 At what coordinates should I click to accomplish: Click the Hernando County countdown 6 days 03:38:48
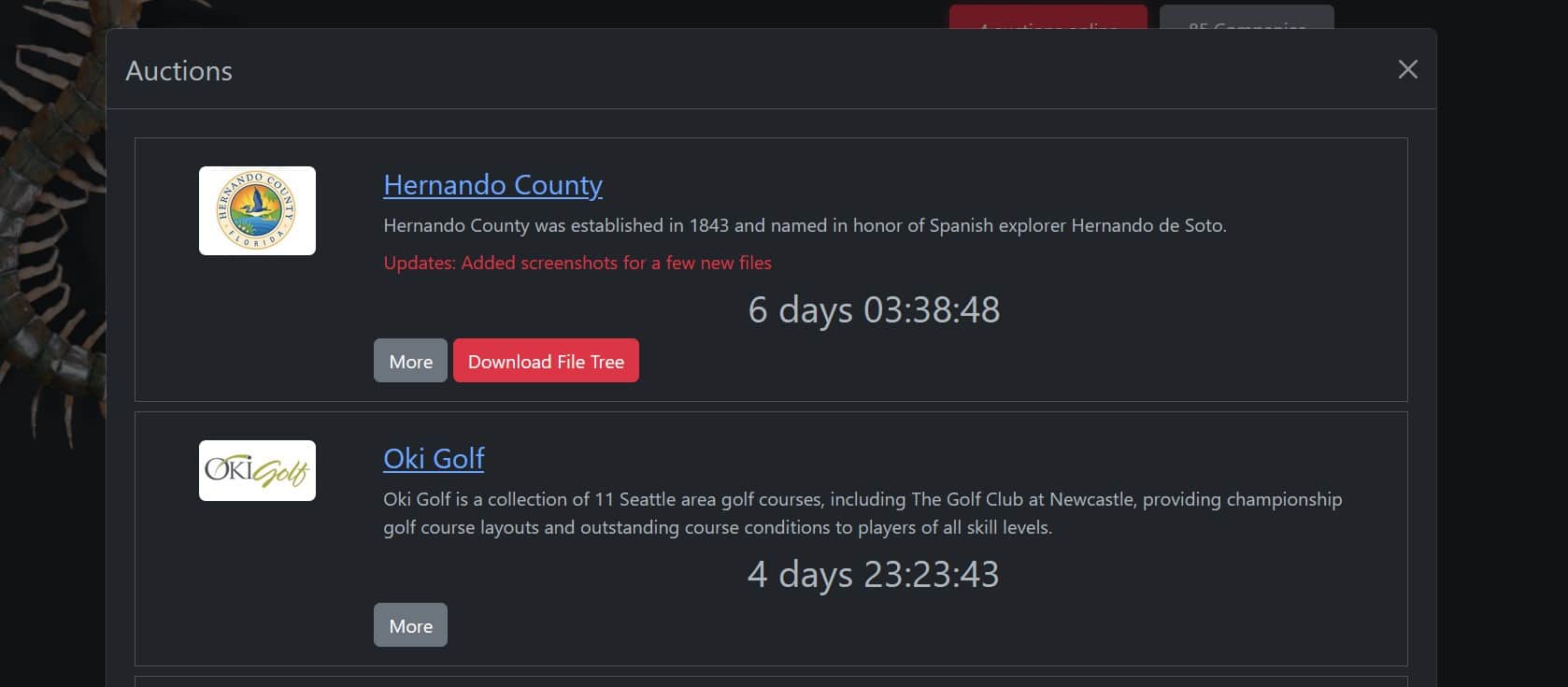tap(874, 309)
